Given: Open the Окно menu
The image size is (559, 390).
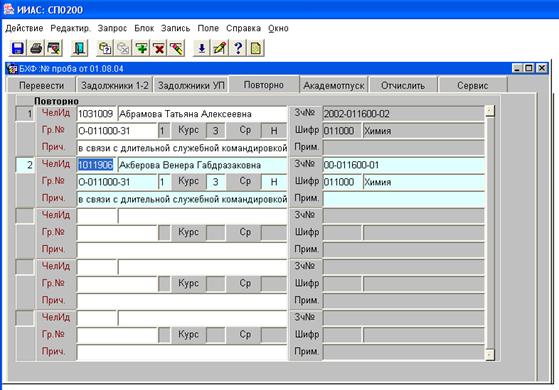Looking at the screenshot, I should tap(278, 28).
